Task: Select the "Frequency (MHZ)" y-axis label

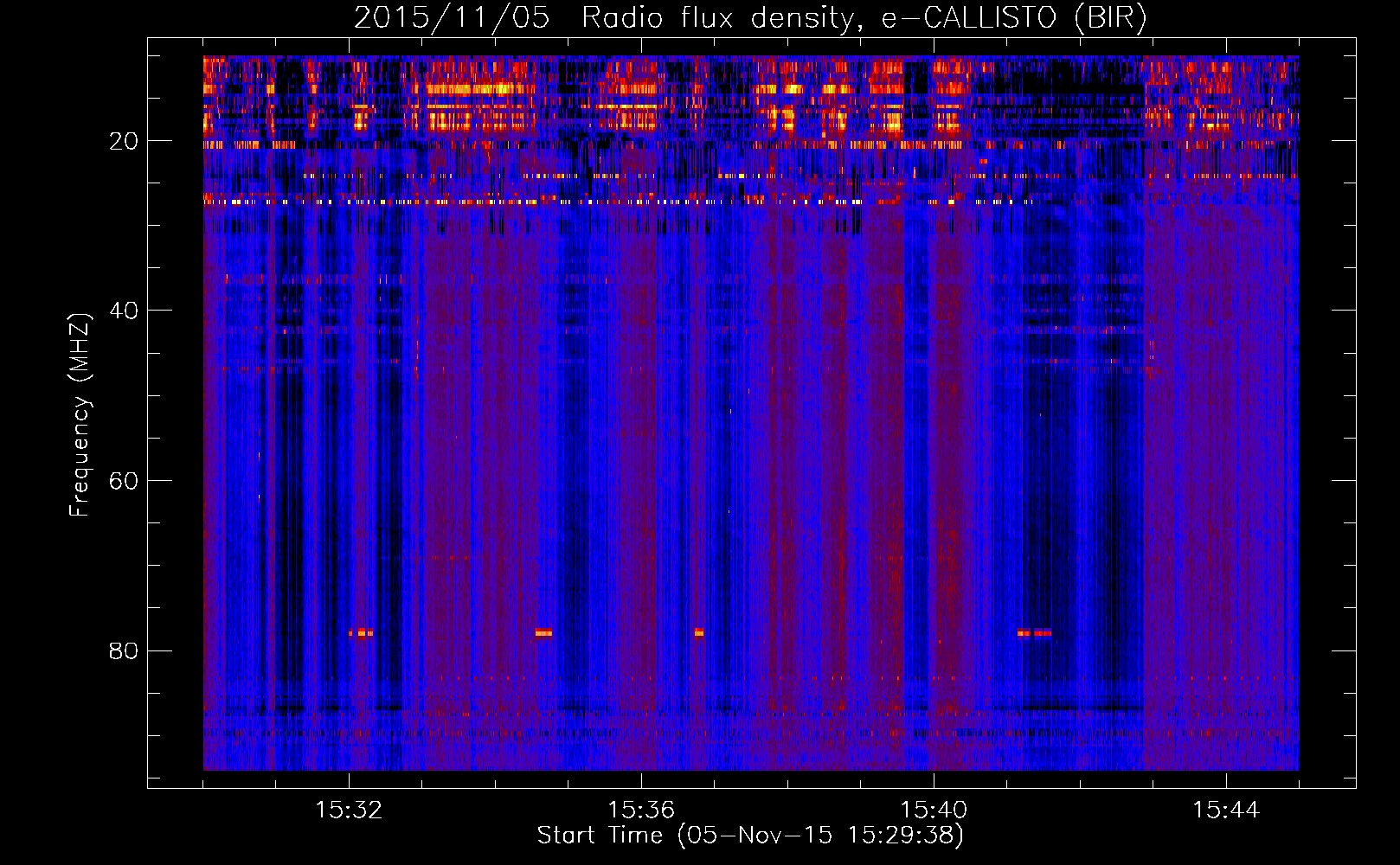Action: coord(80,415)
